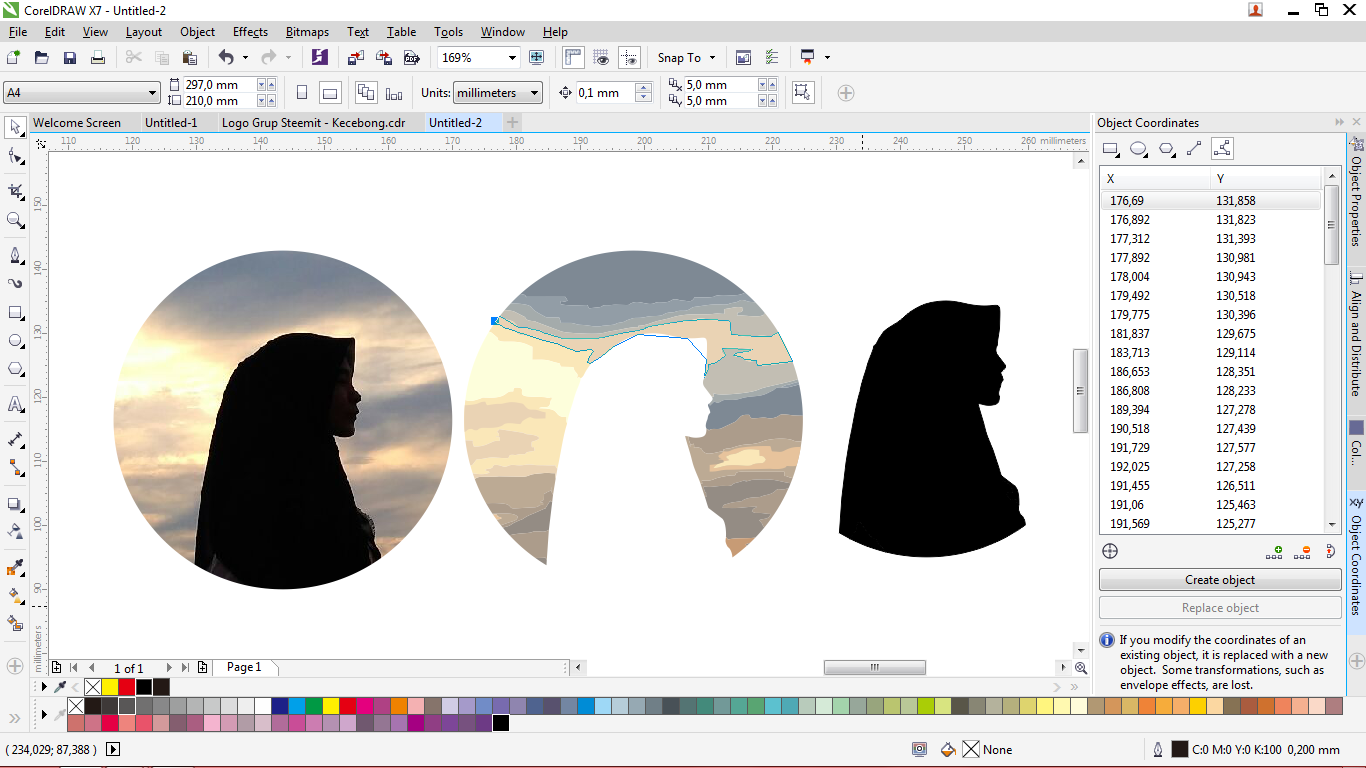The image size is (1366, 768).
Task: Open the Effects menu
Action: 250,32
